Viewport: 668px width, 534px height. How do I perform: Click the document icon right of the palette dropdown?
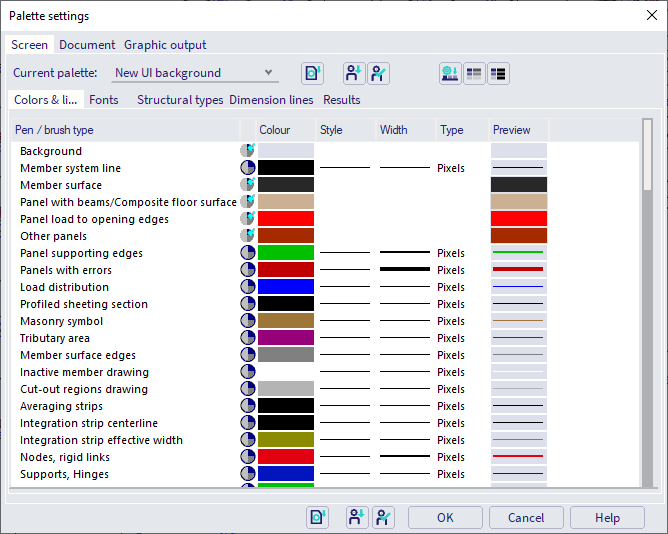tap(313, 73)
